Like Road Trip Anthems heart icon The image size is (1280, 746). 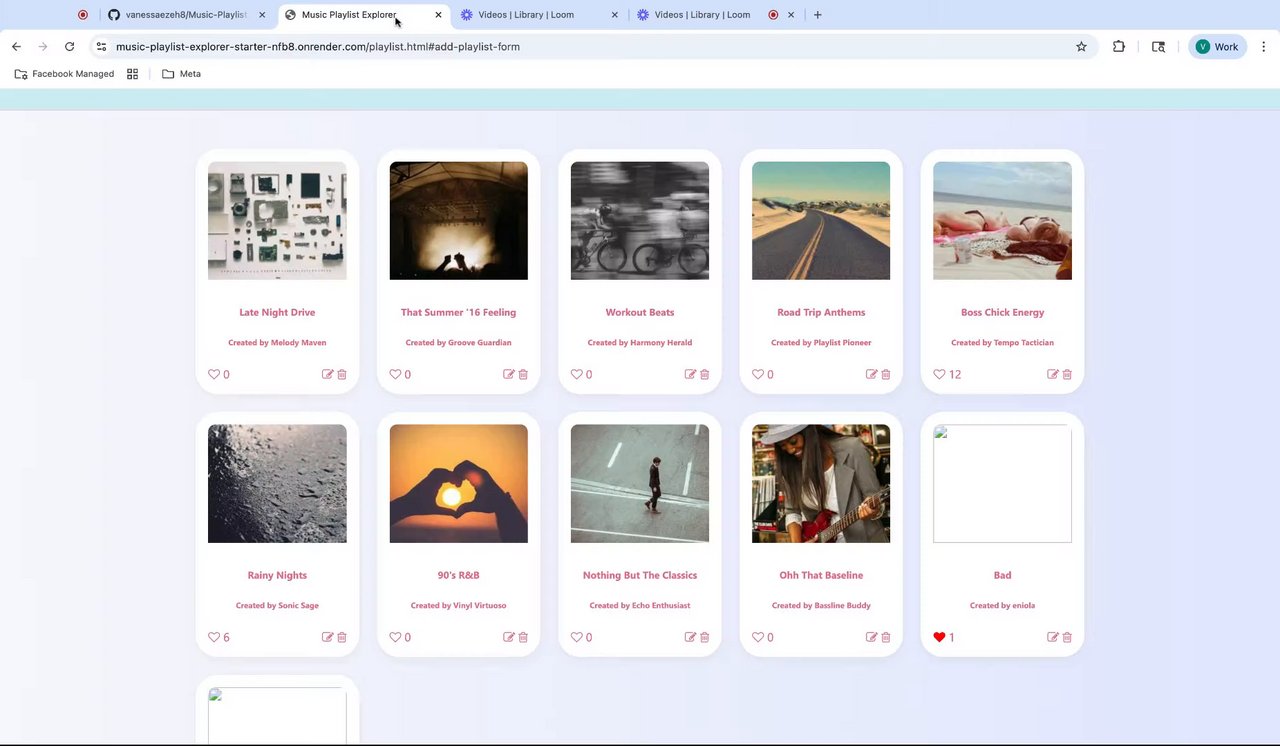(x=758, y=374)
